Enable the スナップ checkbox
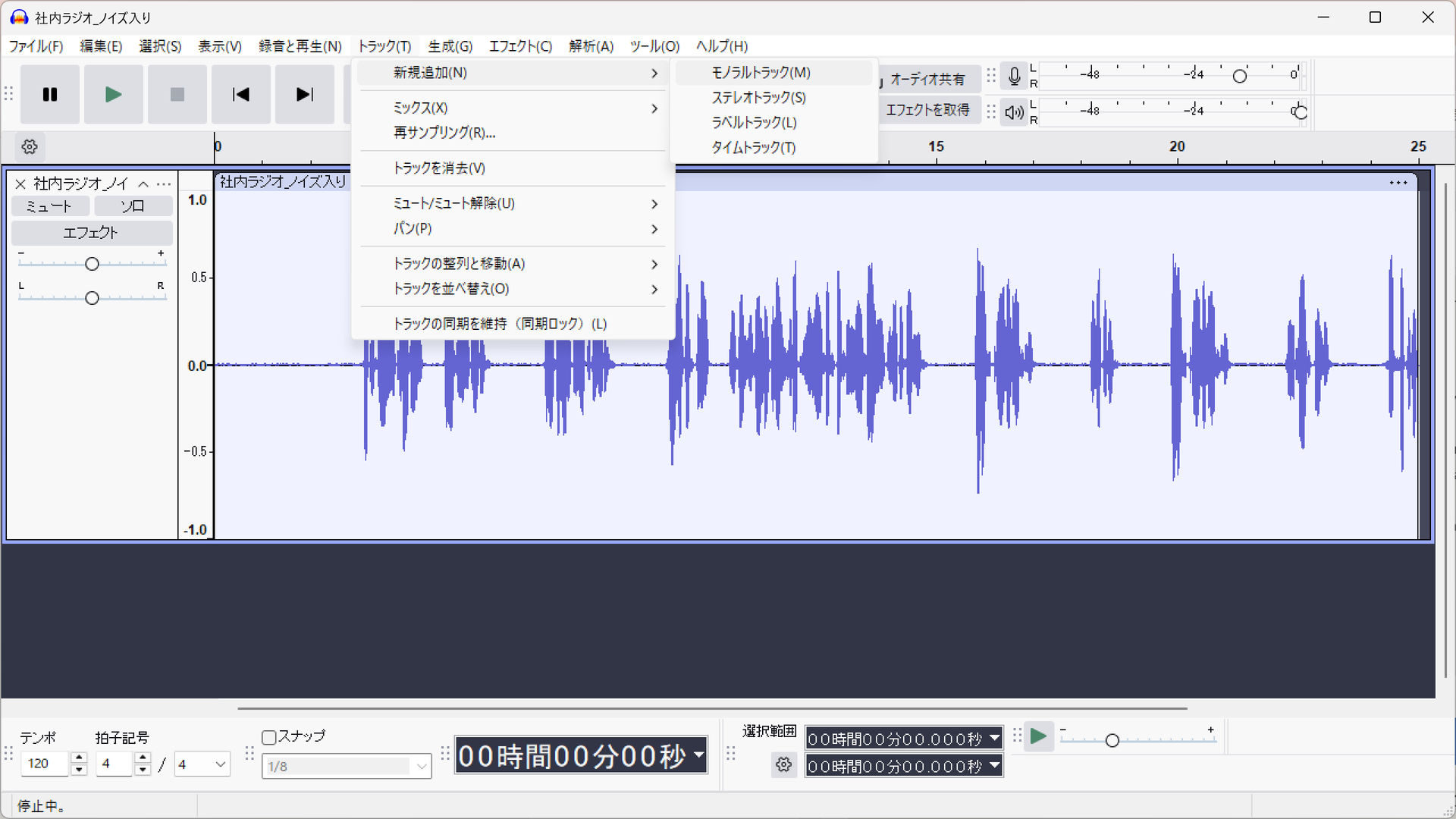The width and height of the screenshot is (1456, 819). [268, 737]
